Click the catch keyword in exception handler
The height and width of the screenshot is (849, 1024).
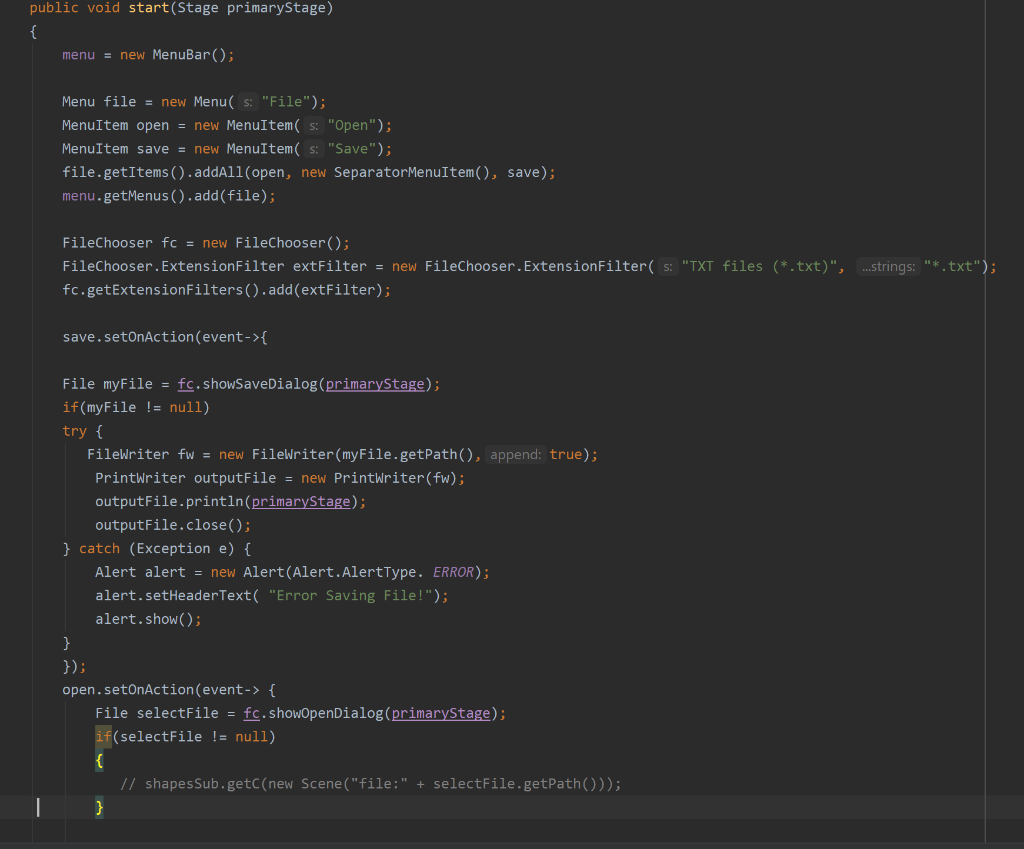coord(99,548)
